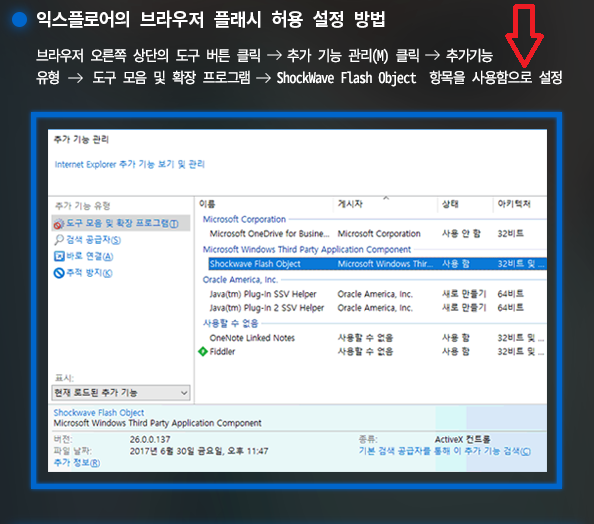This screenshot has height=524, width=594.
Task: Open 기본 검색 공급자를 통해 이 추가 기능 검색 link
Action: click(445, 451)
